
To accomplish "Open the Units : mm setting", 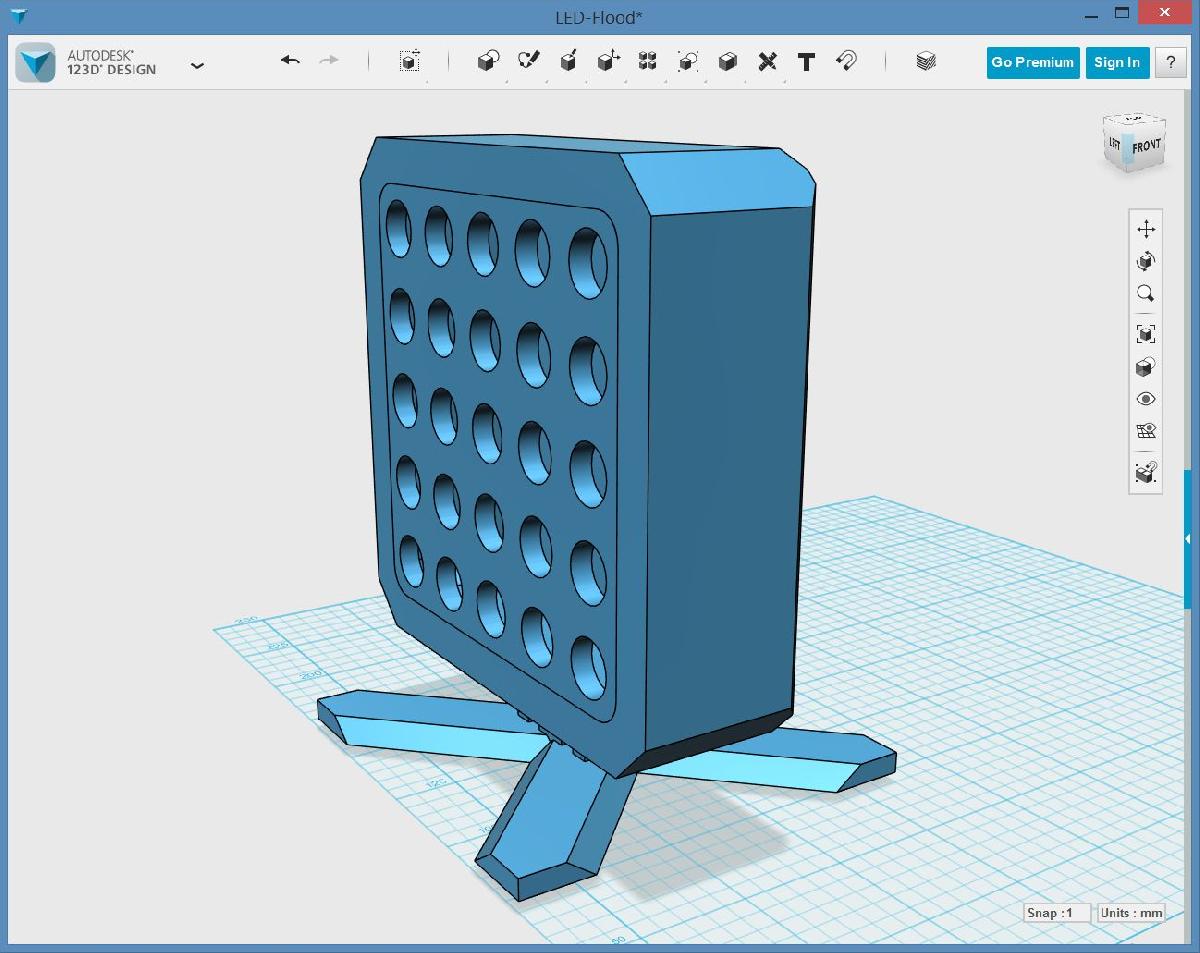I will tap(1131, 912).
